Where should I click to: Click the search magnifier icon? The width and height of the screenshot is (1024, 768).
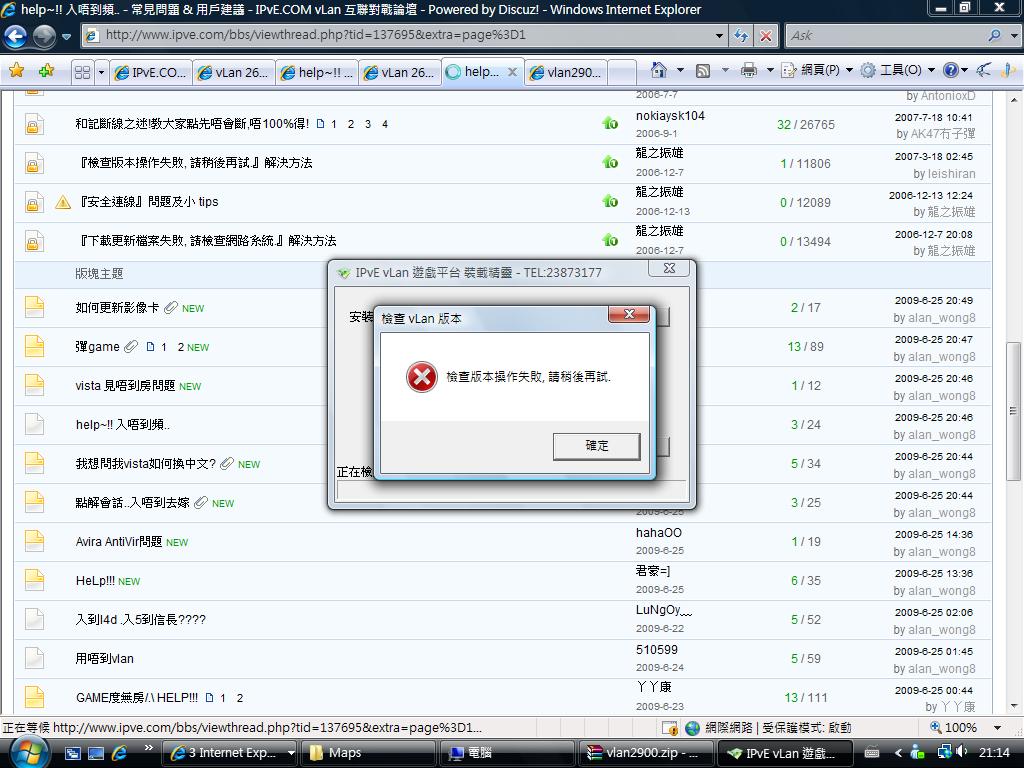coord(994,35)
